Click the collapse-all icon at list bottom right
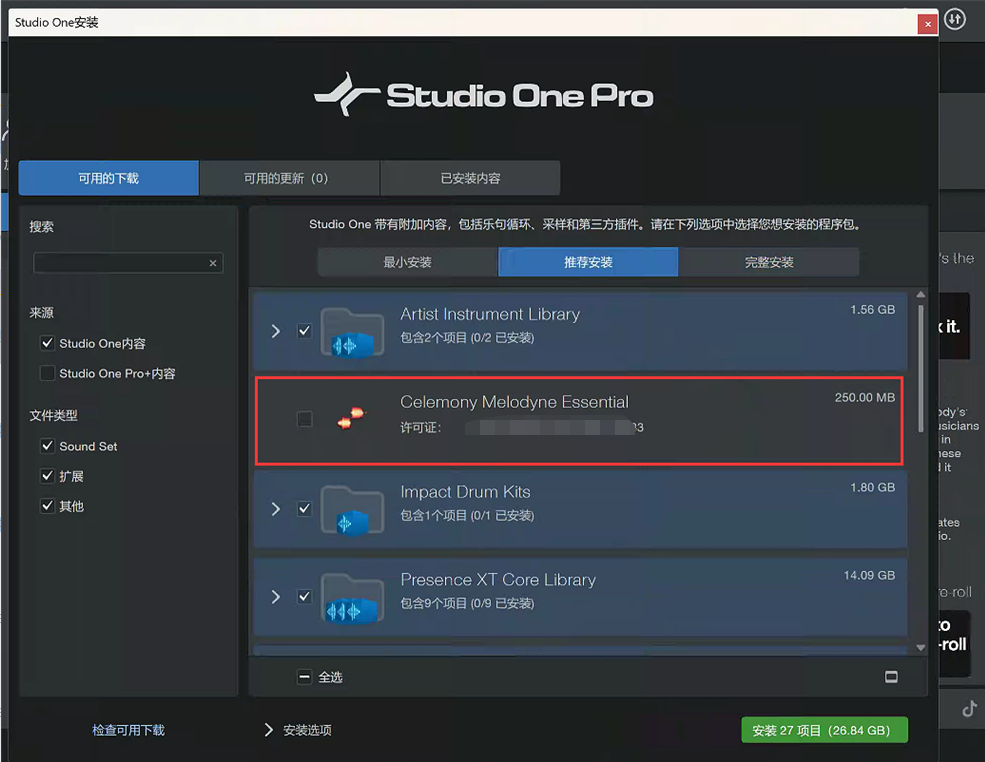 pyautogui.click(x=891, y=677)
